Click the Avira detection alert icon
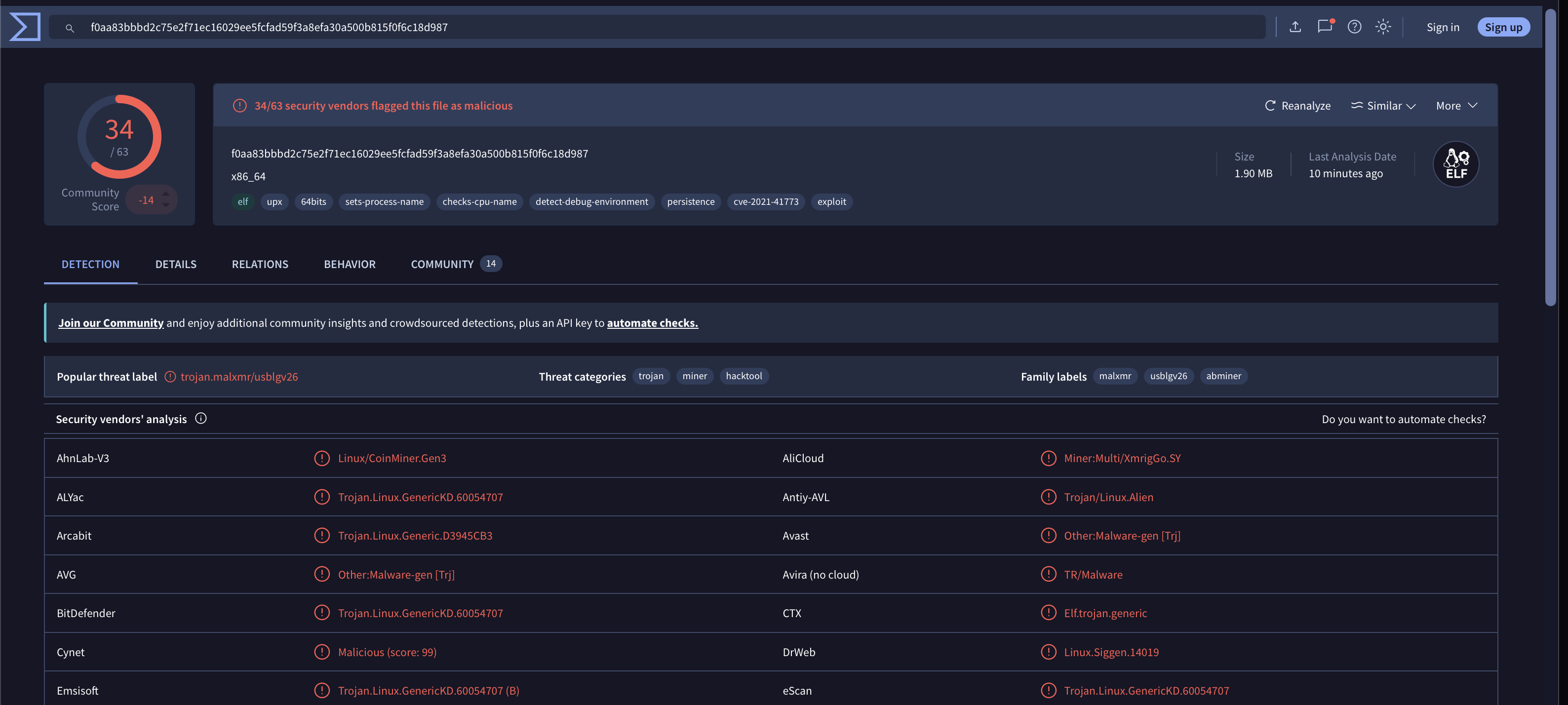The height and width of the screenshot is (705, 1568). point(1048,574)
